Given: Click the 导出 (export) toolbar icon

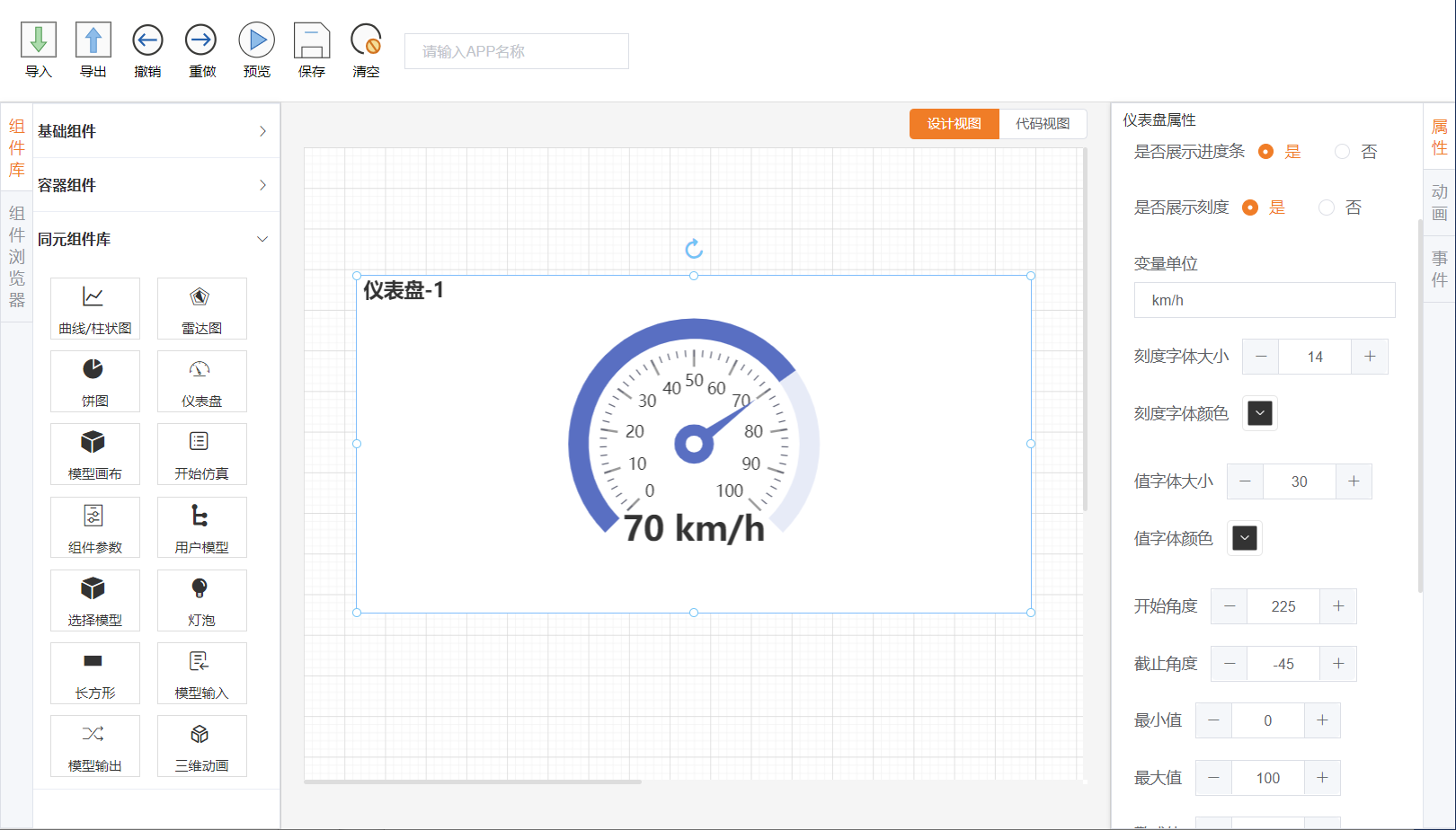Looking at the screenshot, I should [x=93, y=40].
